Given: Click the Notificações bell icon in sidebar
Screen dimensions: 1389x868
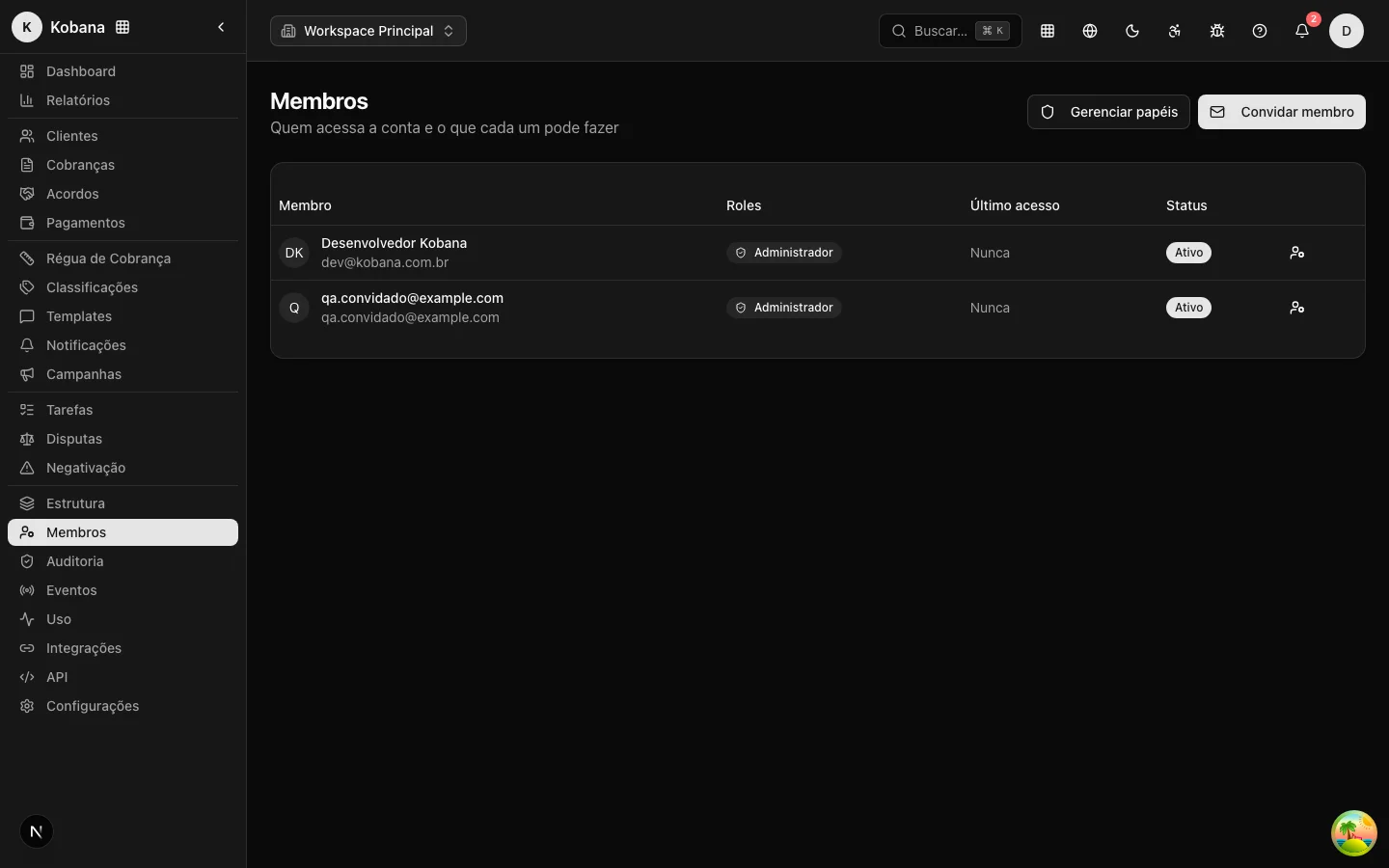Looking at the screenshot, I should (x=27, y=345).
